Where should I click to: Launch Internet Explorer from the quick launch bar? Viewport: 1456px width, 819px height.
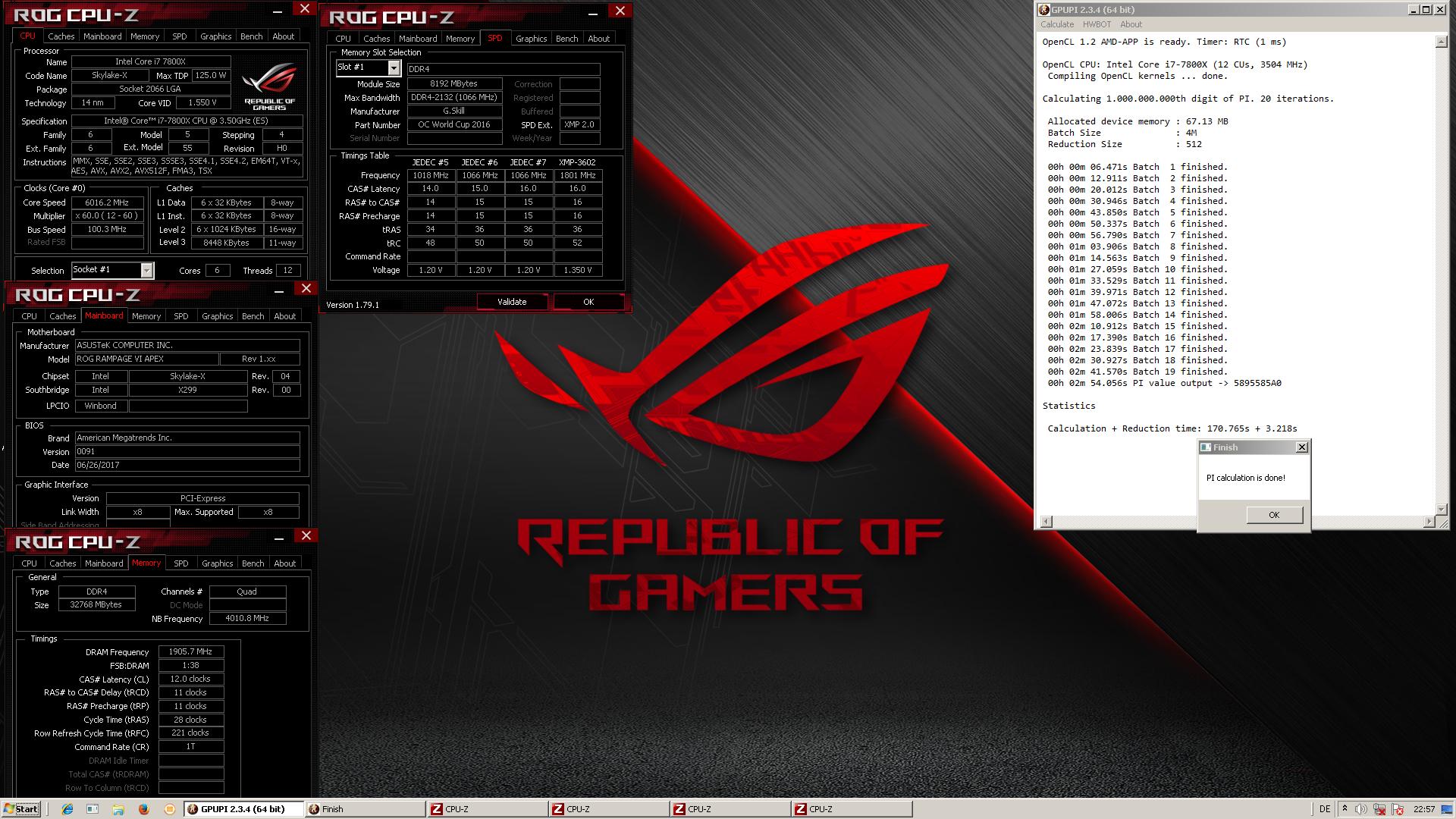click(67, 809)
